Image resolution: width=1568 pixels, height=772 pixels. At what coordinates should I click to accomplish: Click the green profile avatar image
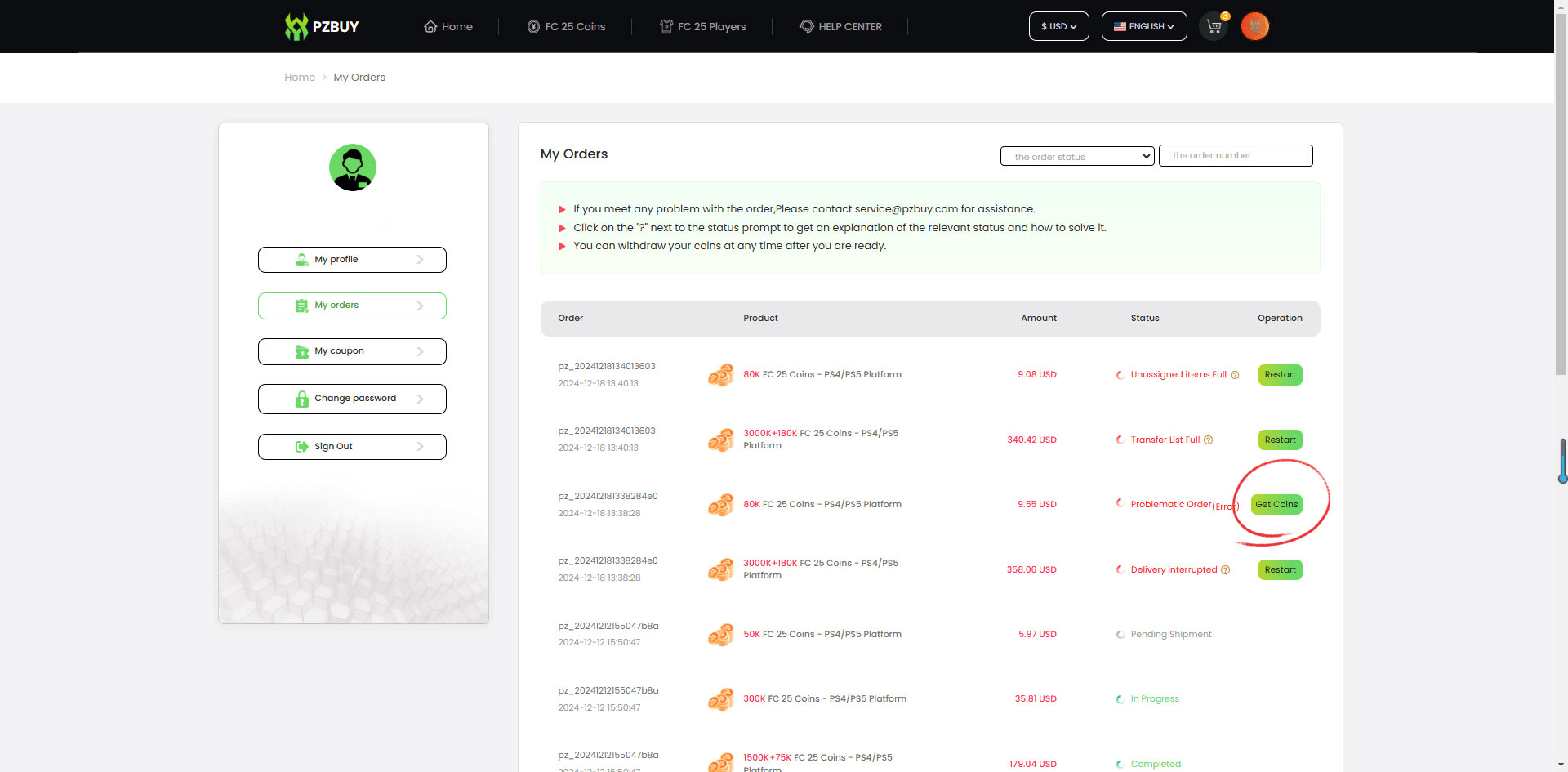pyautogui.click(x=353, y=167)
